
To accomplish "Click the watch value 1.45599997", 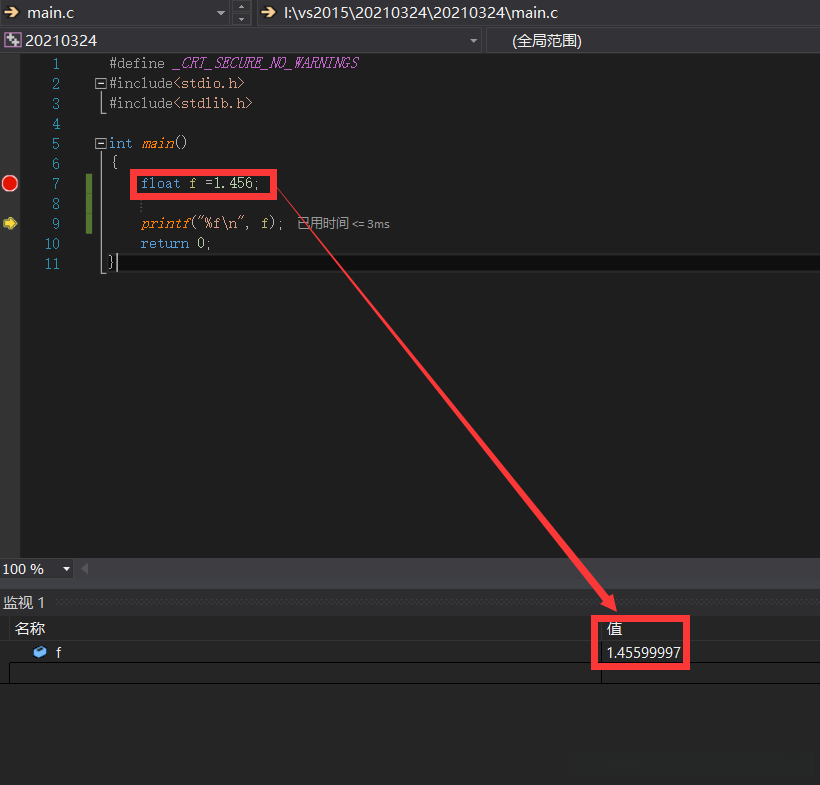I will (643, 653).
